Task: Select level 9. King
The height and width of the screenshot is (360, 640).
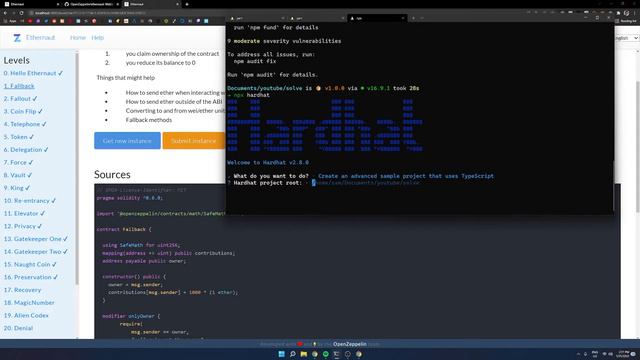Action: 17,188
